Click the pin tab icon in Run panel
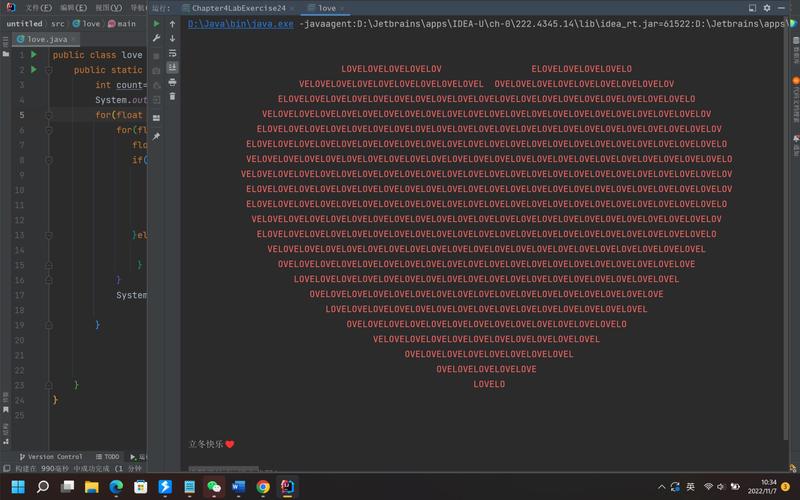The image size is (800, 500). [x=156, y=136]
